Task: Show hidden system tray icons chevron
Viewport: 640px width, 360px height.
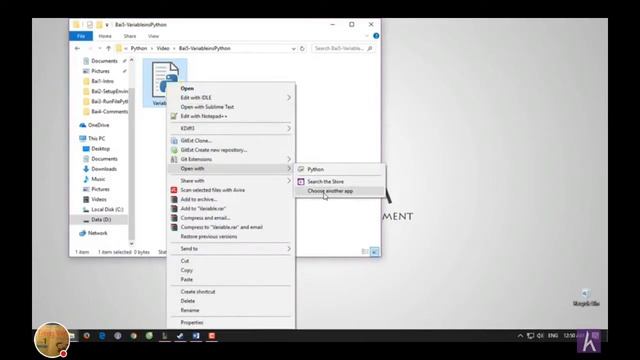Action: (x=520, y=336)
